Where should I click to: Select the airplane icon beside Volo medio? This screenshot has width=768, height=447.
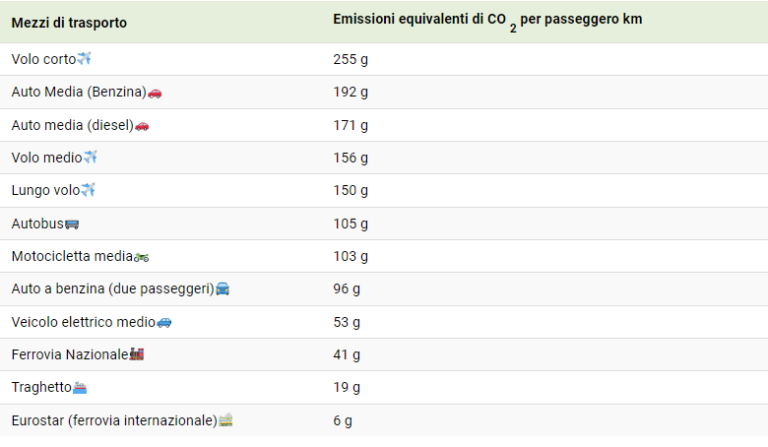tap(90, 157)
